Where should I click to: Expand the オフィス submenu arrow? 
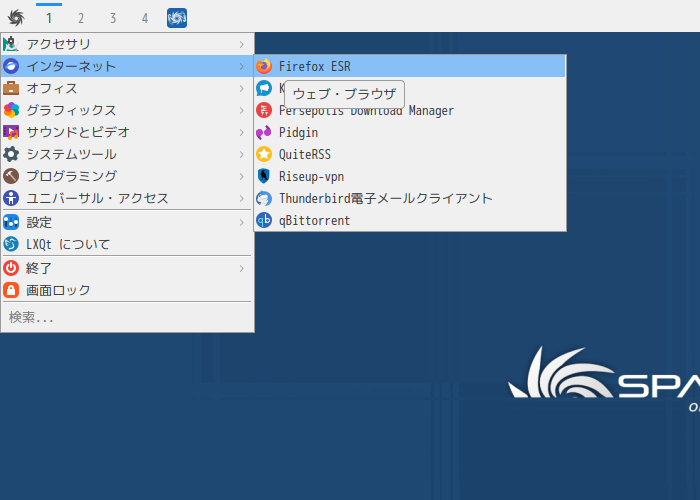point(242,88)
